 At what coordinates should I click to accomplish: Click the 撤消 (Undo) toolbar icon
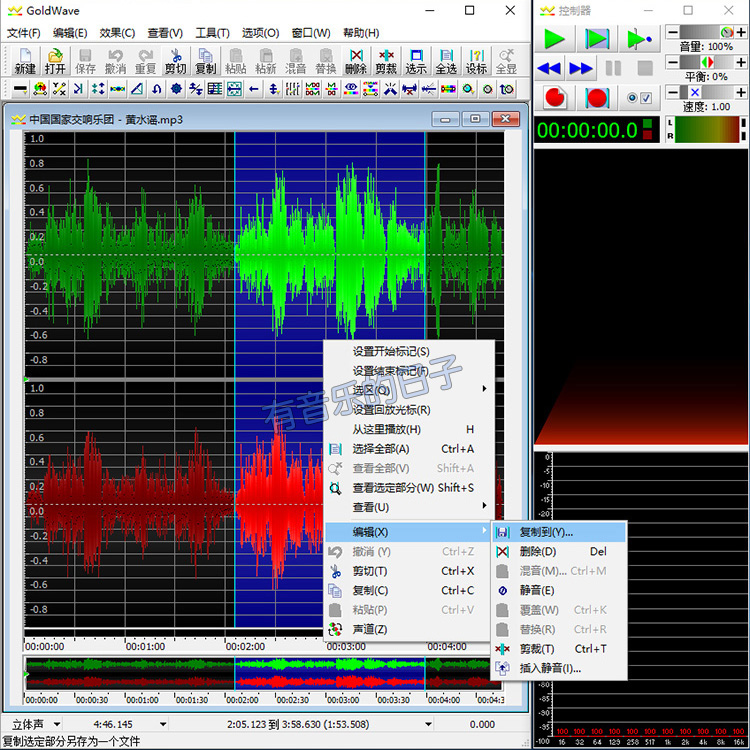tap(115, 61)
